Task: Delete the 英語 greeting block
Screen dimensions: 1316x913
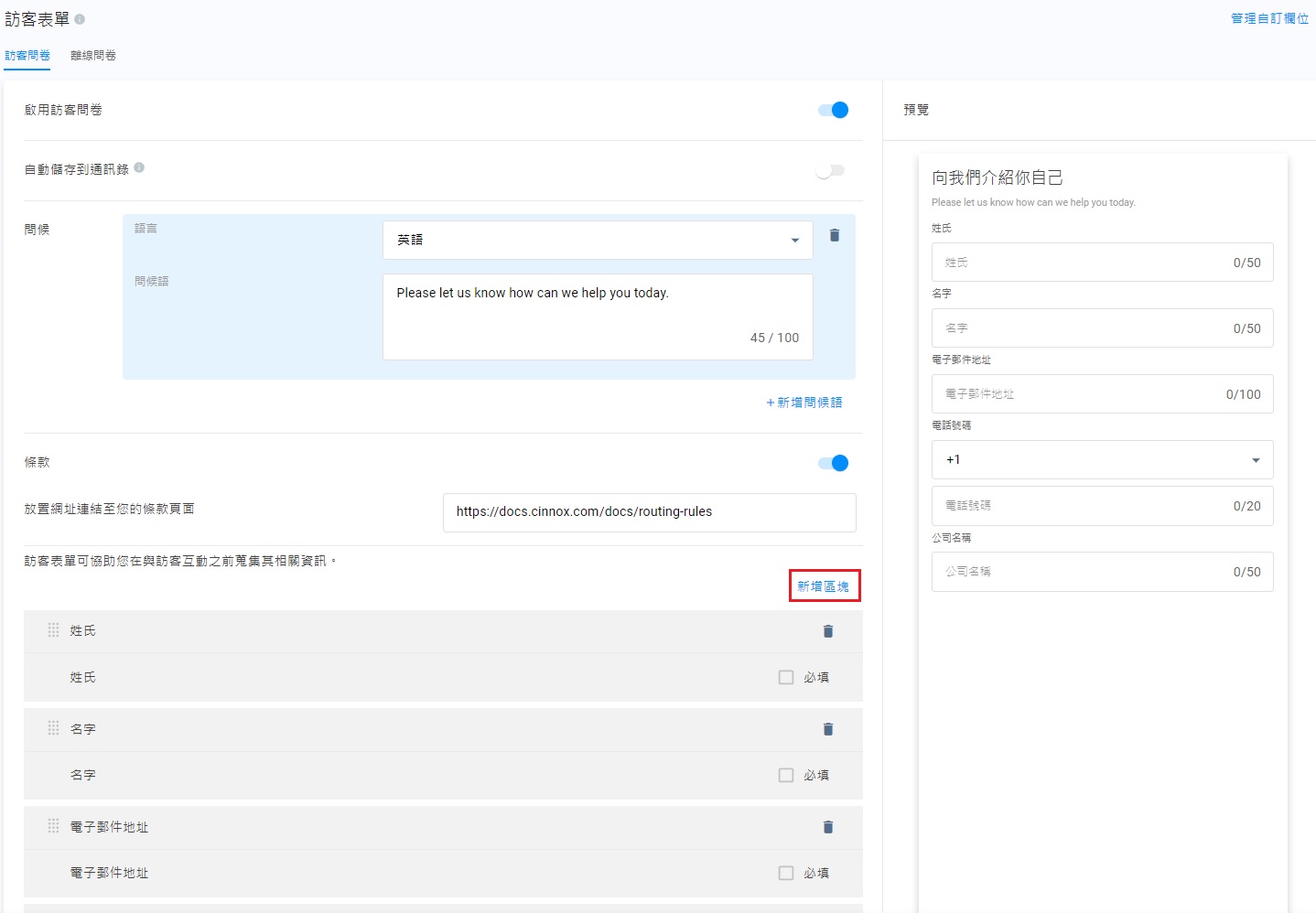Action: click(834, 235)
